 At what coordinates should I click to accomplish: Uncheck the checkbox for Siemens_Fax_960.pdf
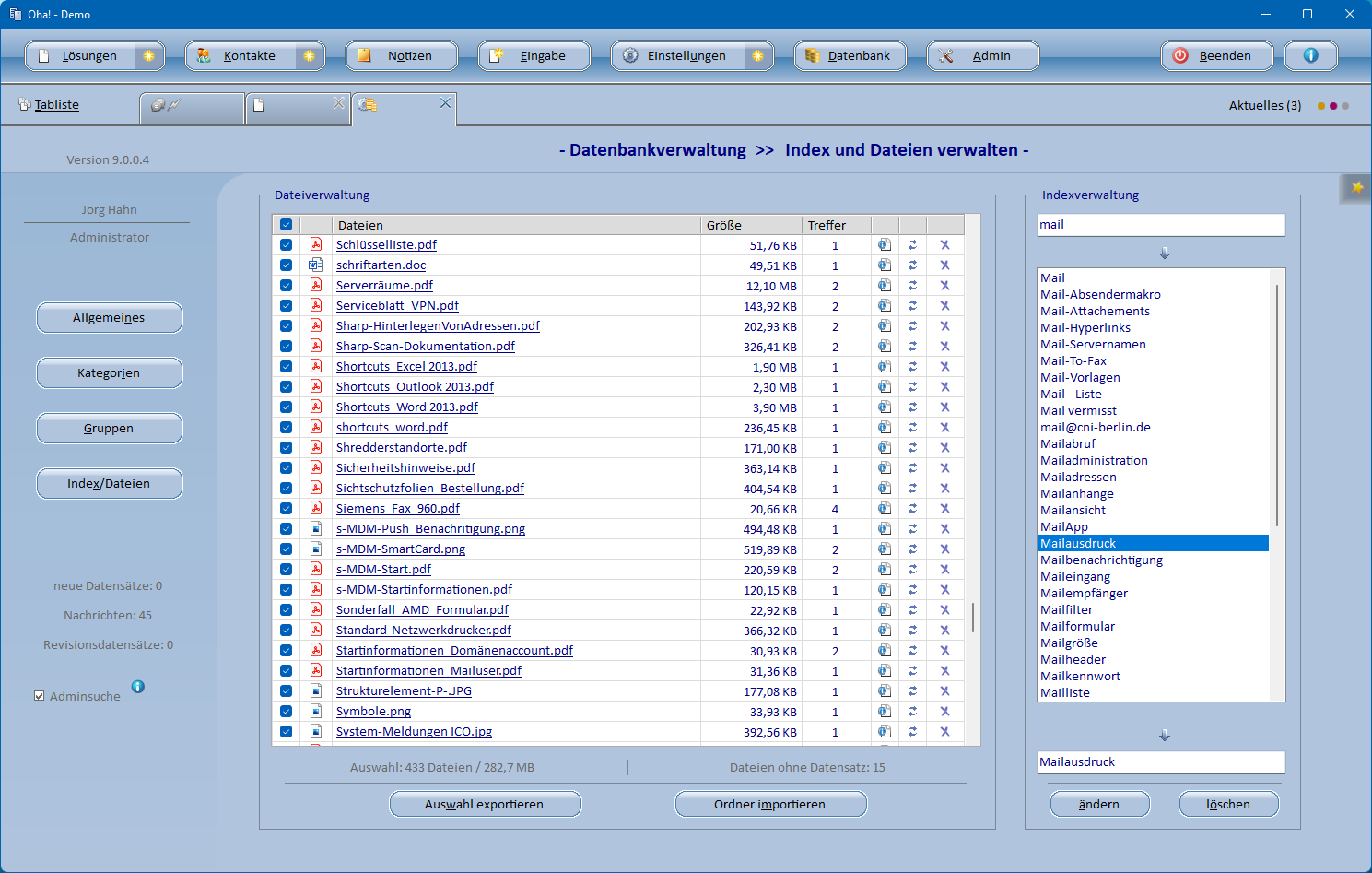click(x=287, y=509)
